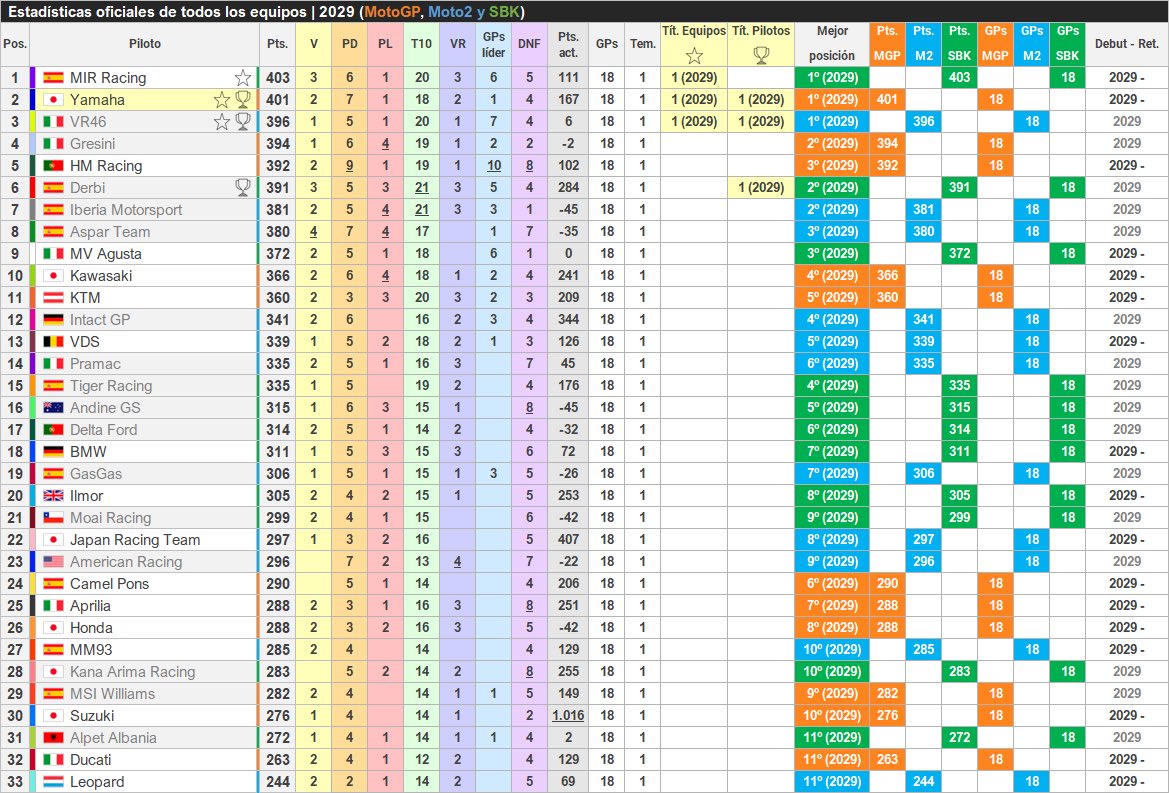Click the Debut - Ret. column header
The height and width of the screenshot is (793, 1169).
(x=1127, y=44)
